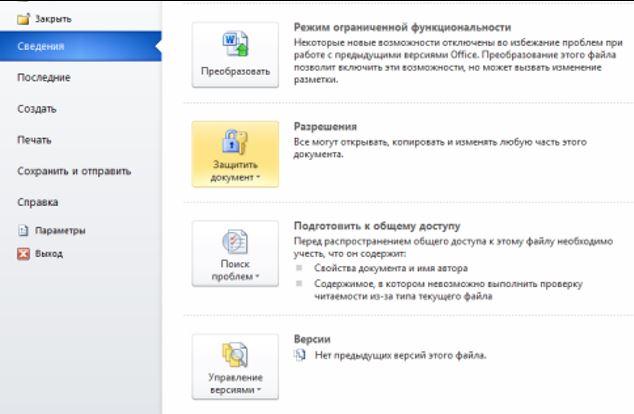634x414 pixels.
Task: Click the Параметры document icon
Action: pos(23,230)
